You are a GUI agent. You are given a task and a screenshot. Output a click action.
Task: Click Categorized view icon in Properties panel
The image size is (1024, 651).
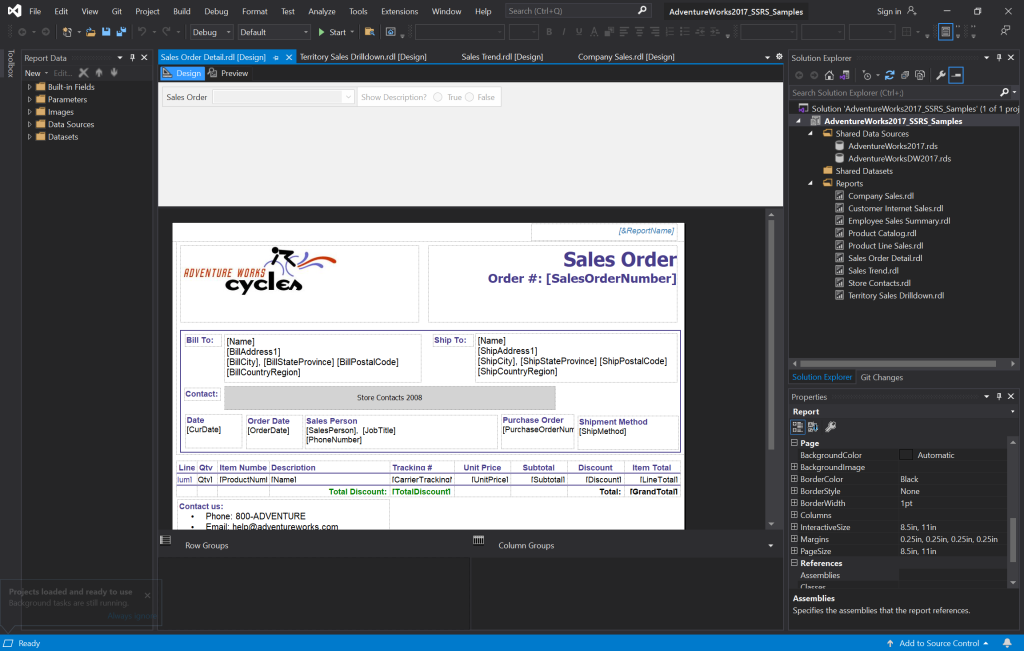coord(798,426)
